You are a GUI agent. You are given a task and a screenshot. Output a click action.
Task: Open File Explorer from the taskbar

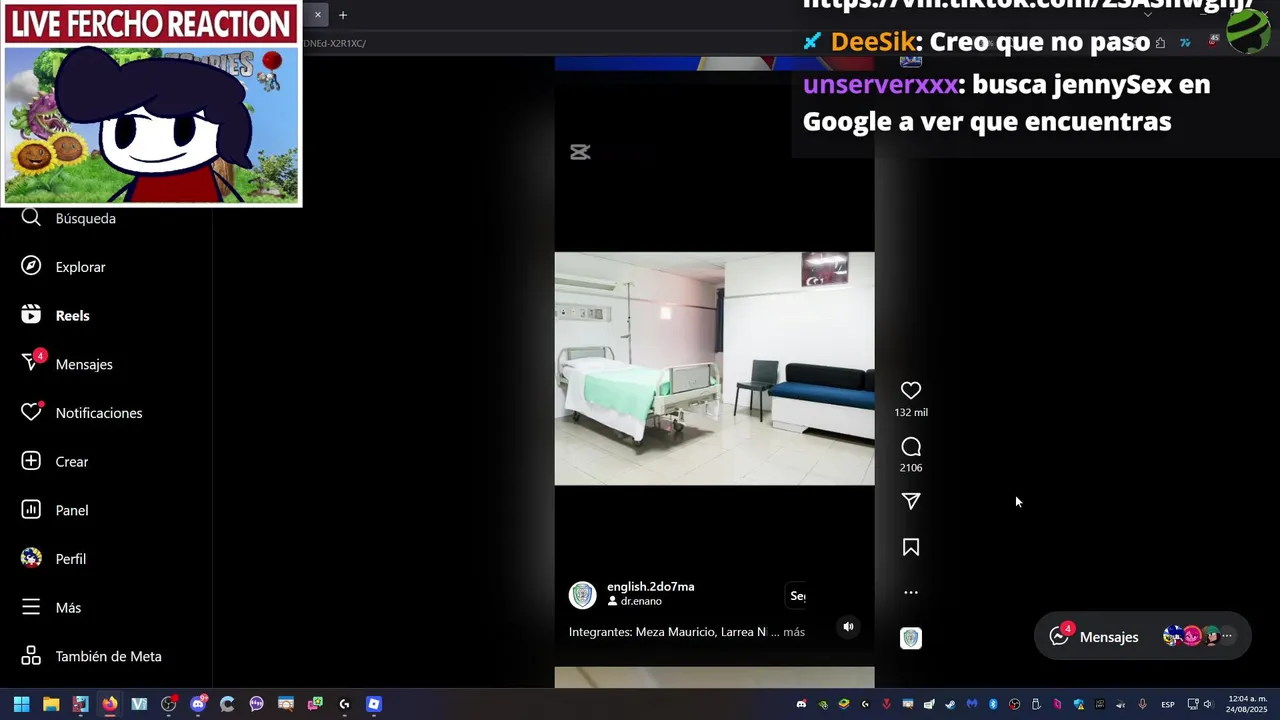51,704
